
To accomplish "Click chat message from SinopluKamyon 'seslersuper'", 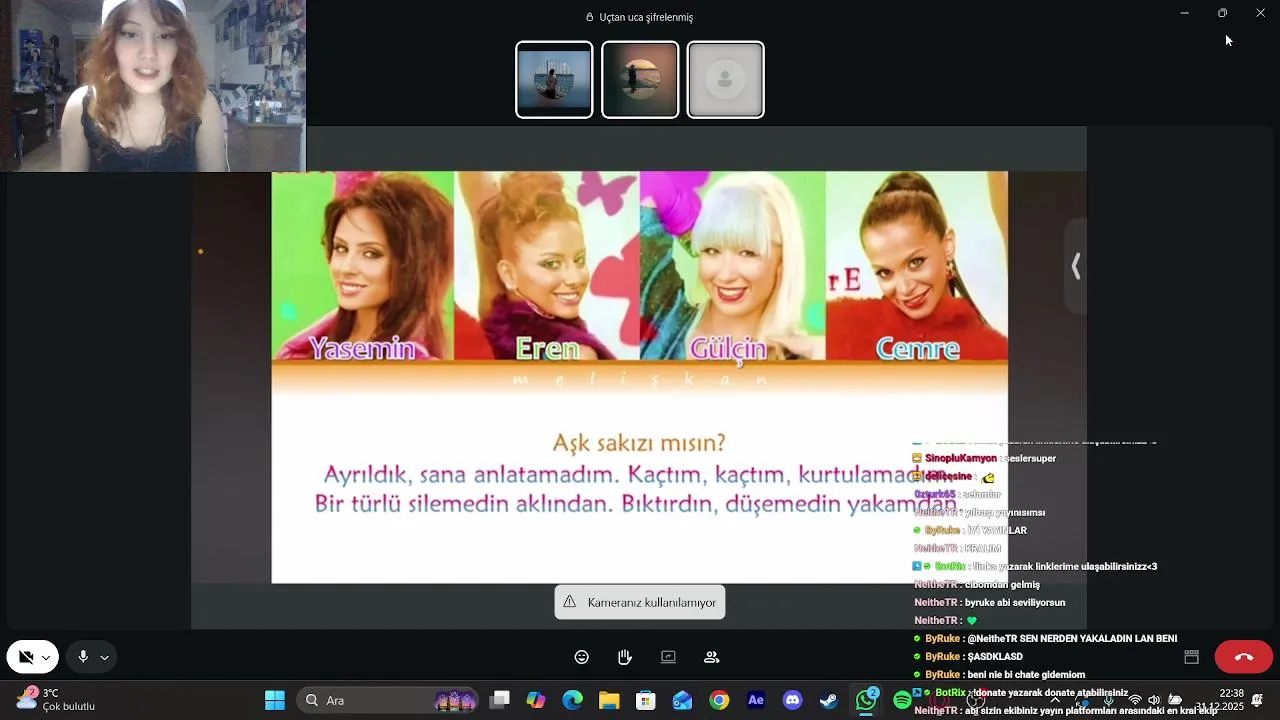I will [984, 458].
